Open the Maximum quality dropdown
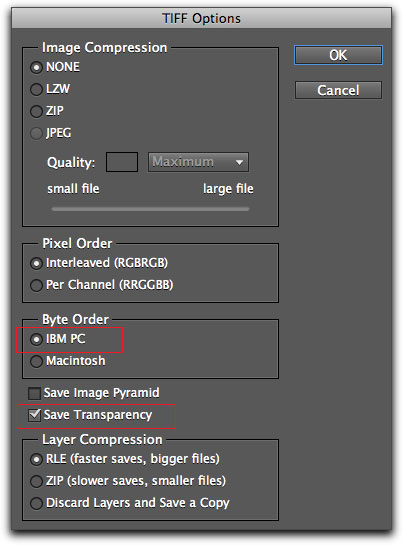Screen dimensions: 403x545 (x=198, y=162)
